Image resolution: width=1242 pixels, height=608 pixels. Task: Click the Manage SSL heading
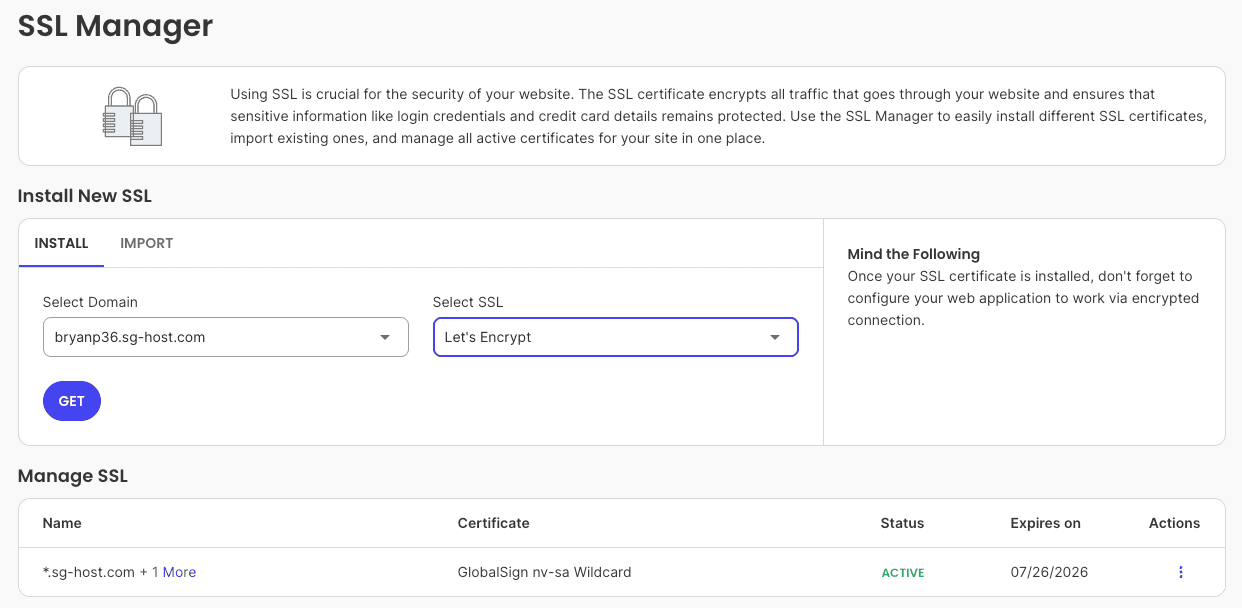pos(73,476)
